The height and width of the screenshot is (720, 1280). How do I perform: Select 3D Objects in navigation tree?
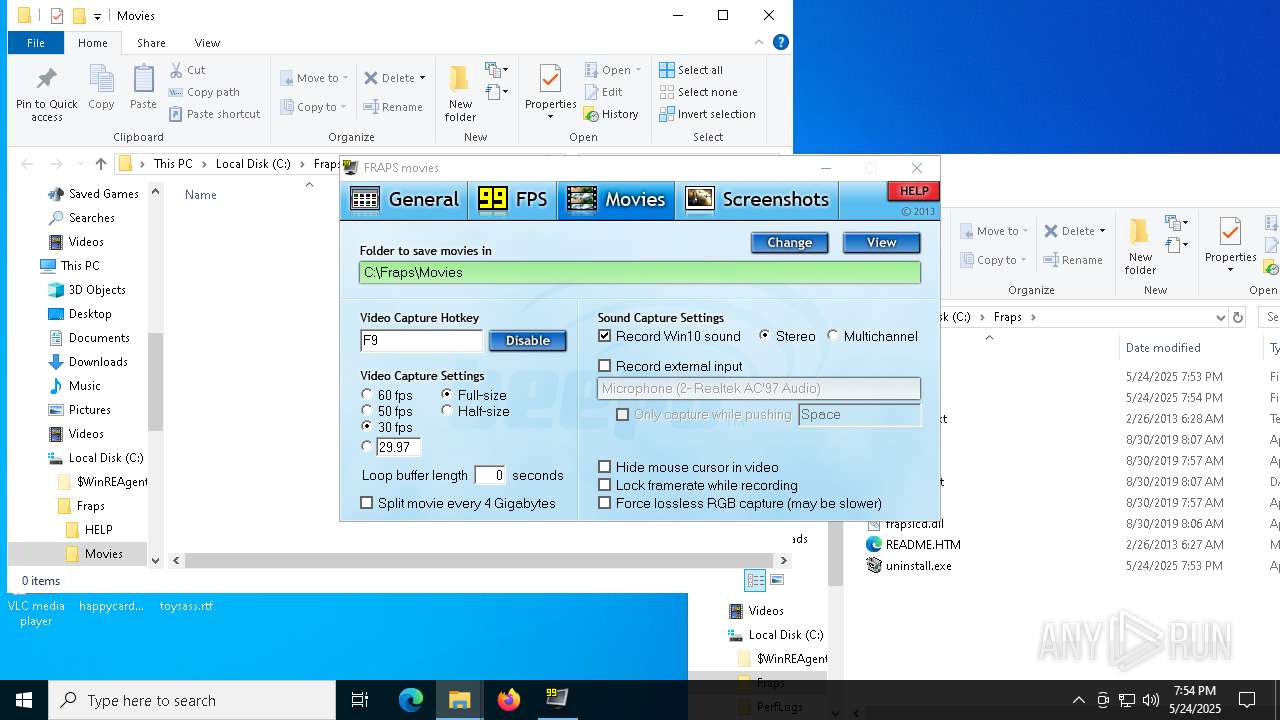(x=87, y=290)
